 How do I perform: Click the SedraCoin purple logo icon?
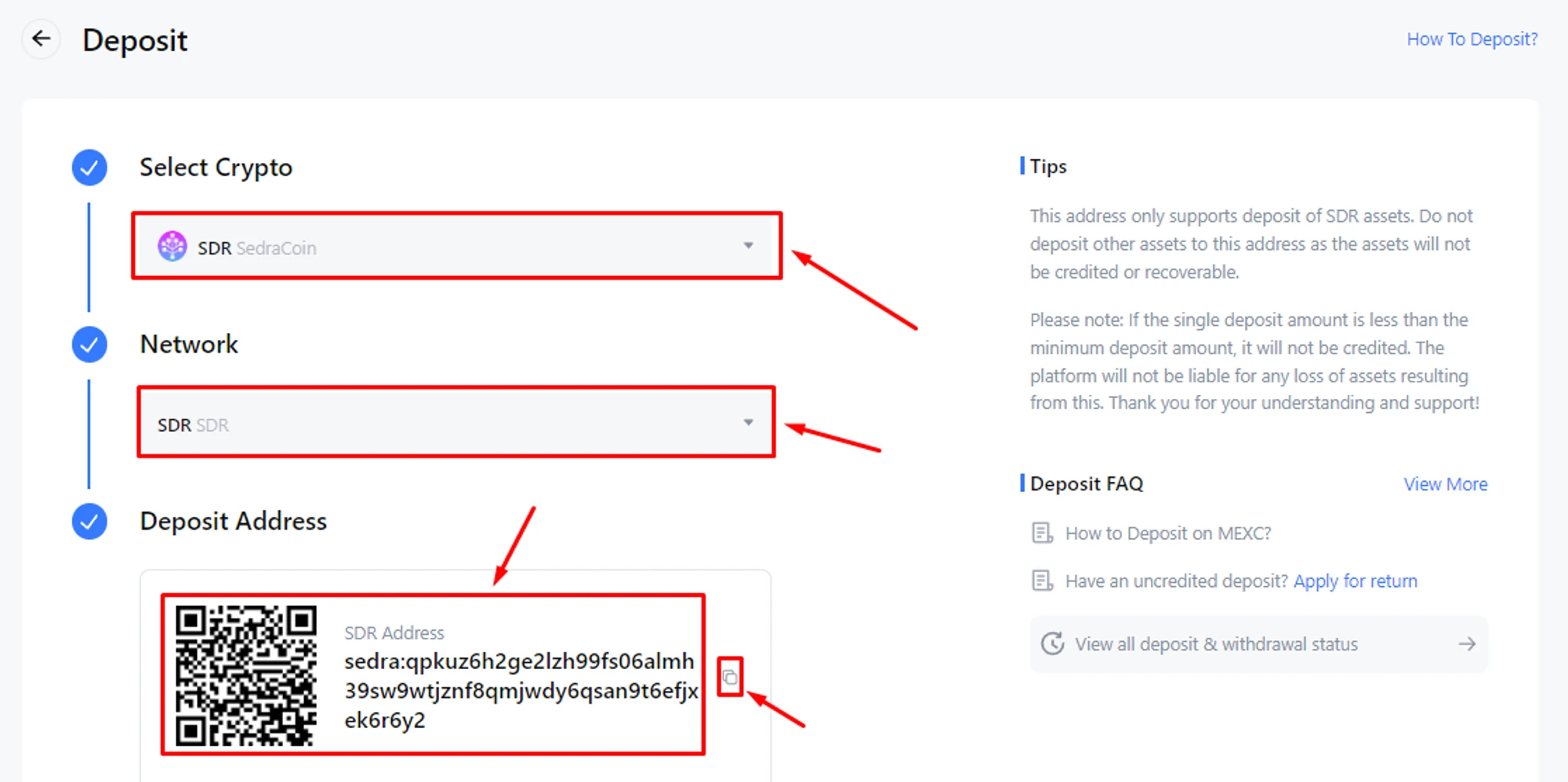coord(172,247)
